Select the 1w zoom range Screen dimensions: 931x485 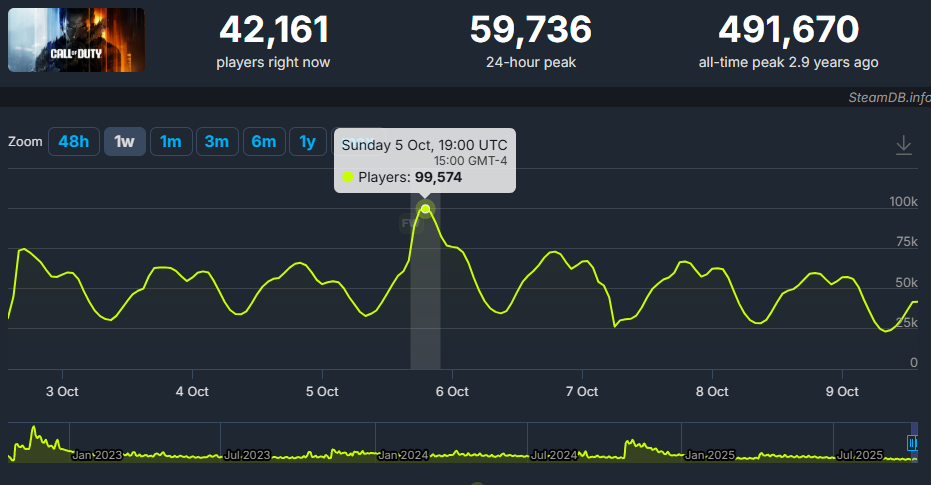tap(124, 142)
